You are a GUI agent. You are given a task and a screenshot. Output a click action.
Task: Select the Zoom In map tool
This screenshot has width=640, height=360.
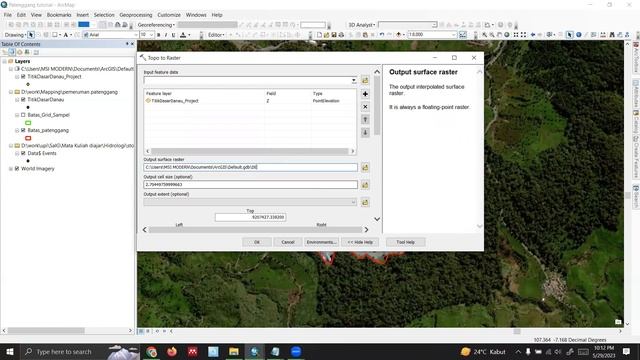click(x=484, y=35)
